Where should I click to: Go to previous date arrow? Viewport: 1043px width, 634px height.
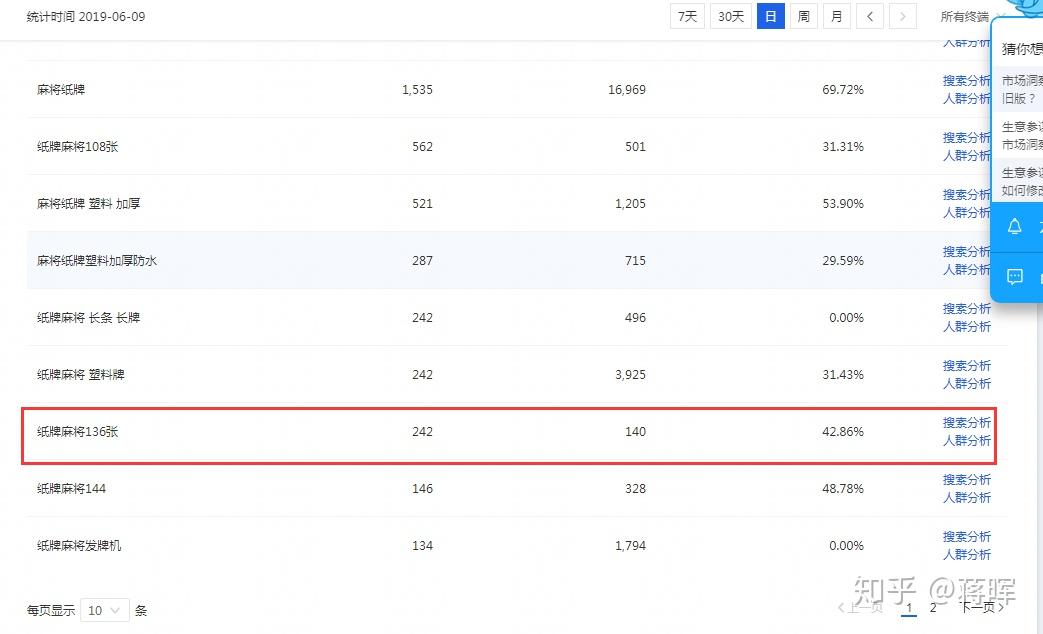[870, 17]
